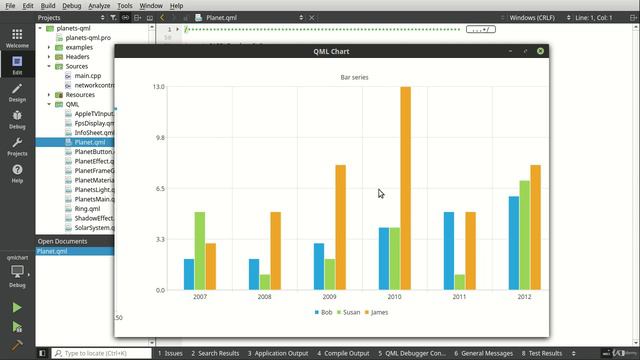Unfold the comment block on line 1
Viewport: 640px width, 360px height.
(178, 29)
